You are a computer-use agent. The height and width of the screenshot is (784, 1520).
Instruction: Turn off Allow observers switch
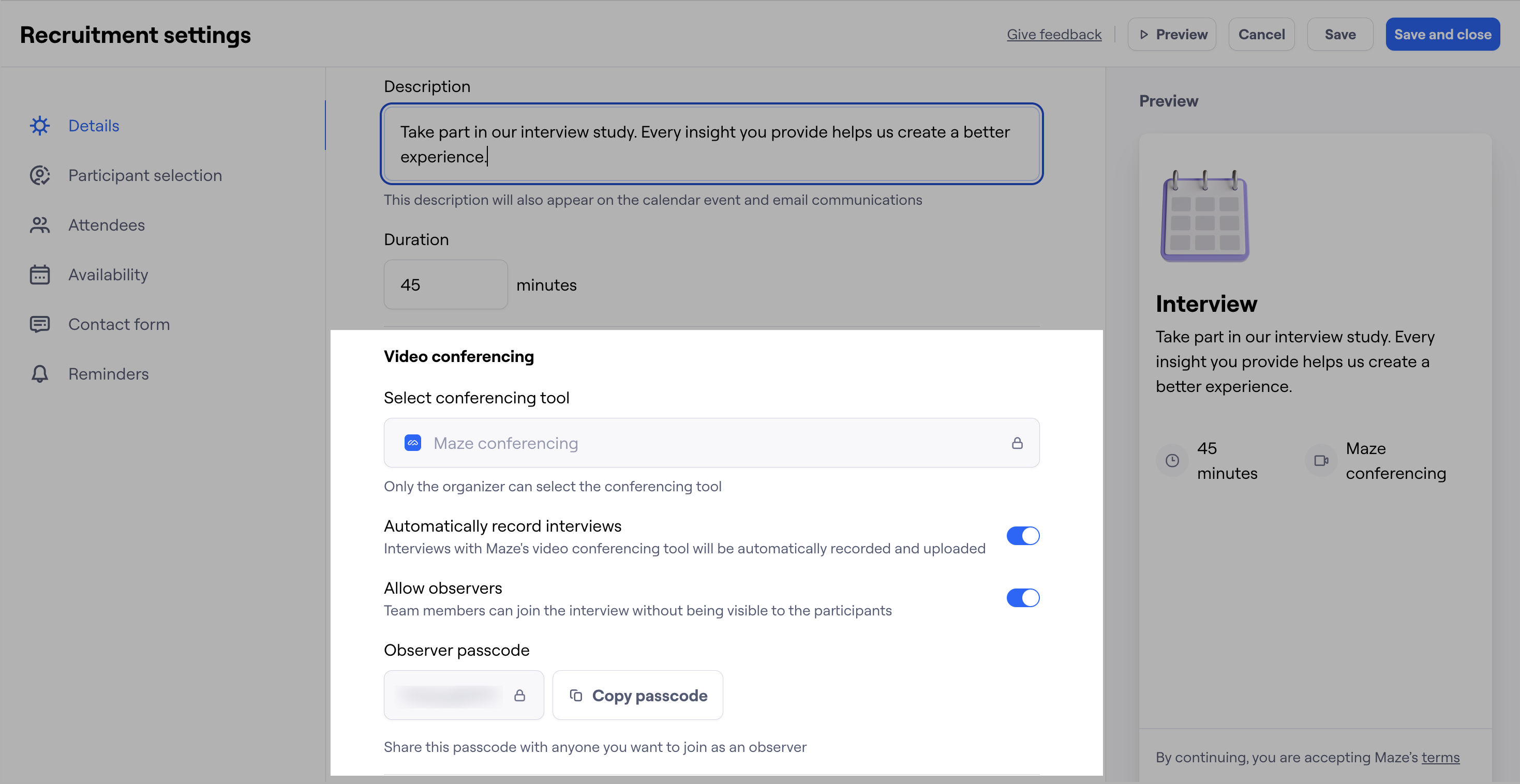click(1023, 598)
